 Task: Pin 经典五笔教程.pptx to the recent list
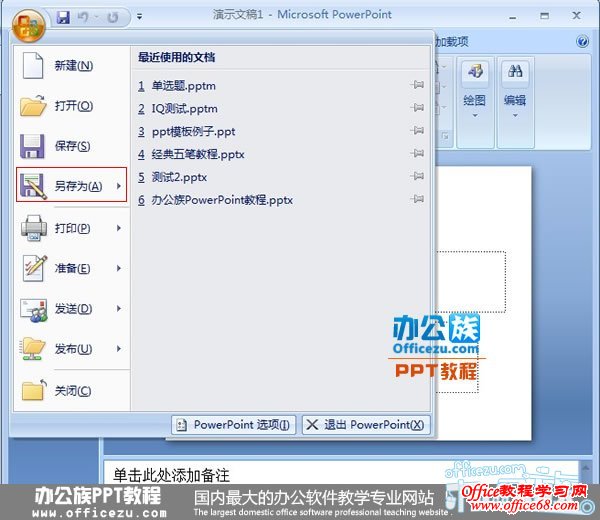[417, 154]
